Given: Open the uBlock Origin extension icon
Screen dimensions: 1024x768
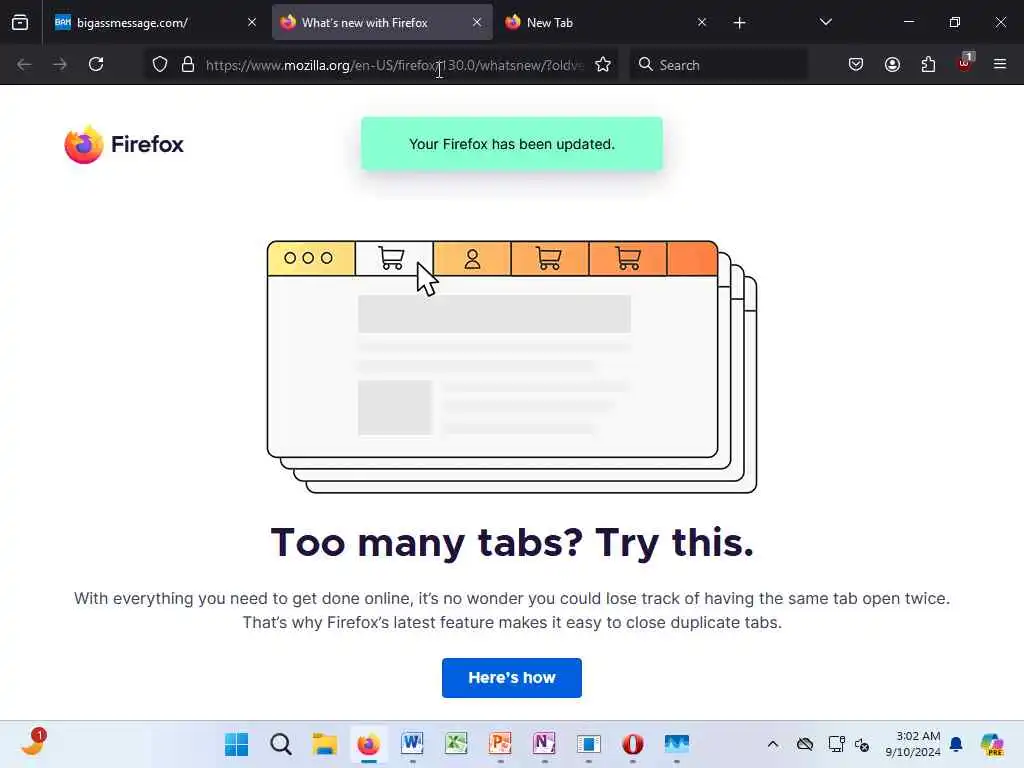Looking at the screenshot, I should point(965,63).
